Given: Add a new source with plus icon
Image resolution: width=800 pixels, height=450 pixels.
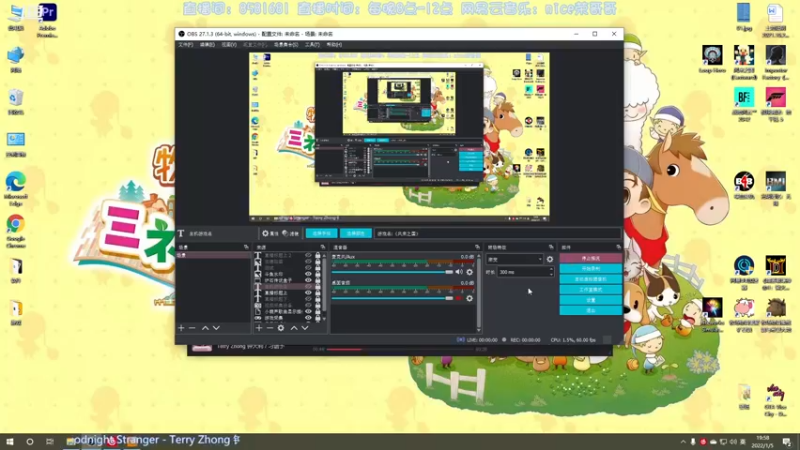Looking at the screenshot, I should (x=259, y=328).
